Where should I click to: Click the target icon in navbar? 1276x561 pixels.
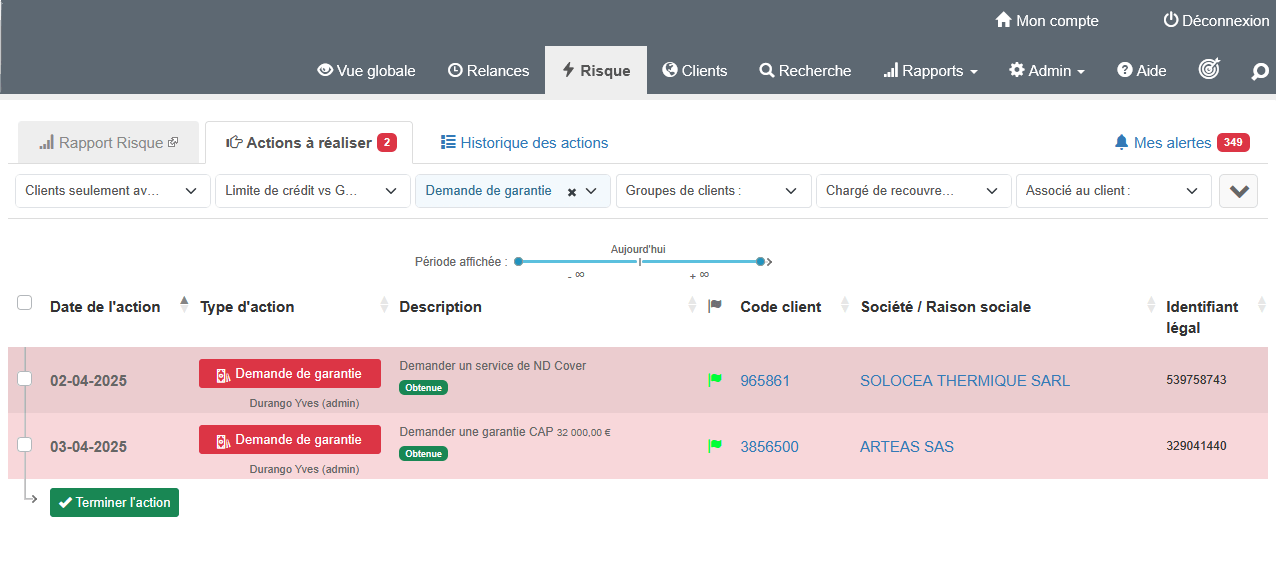pos(1209,70)
